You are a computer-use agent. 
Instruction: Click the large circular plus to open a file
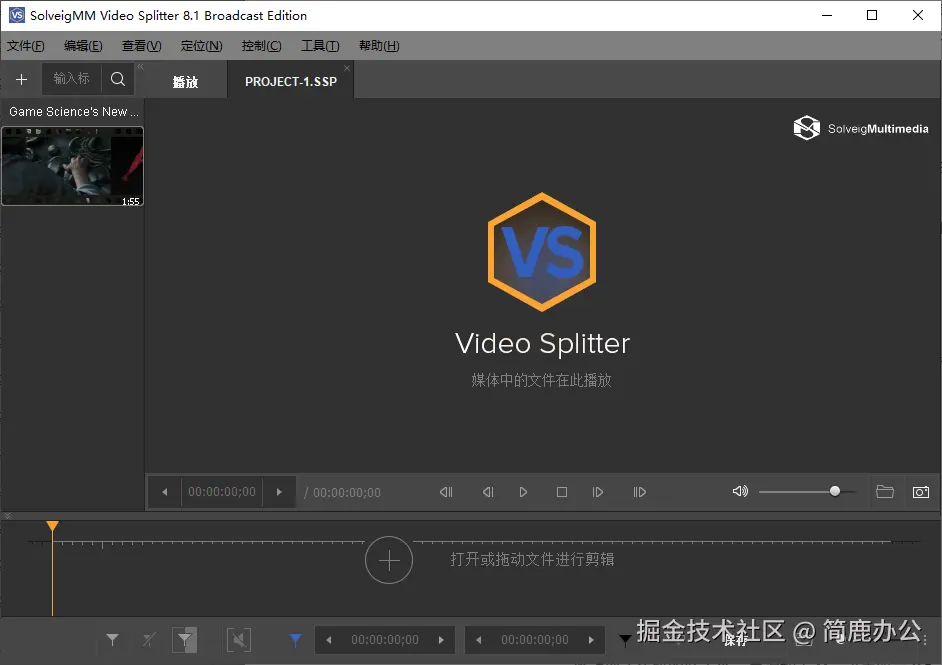pos(389,560)
